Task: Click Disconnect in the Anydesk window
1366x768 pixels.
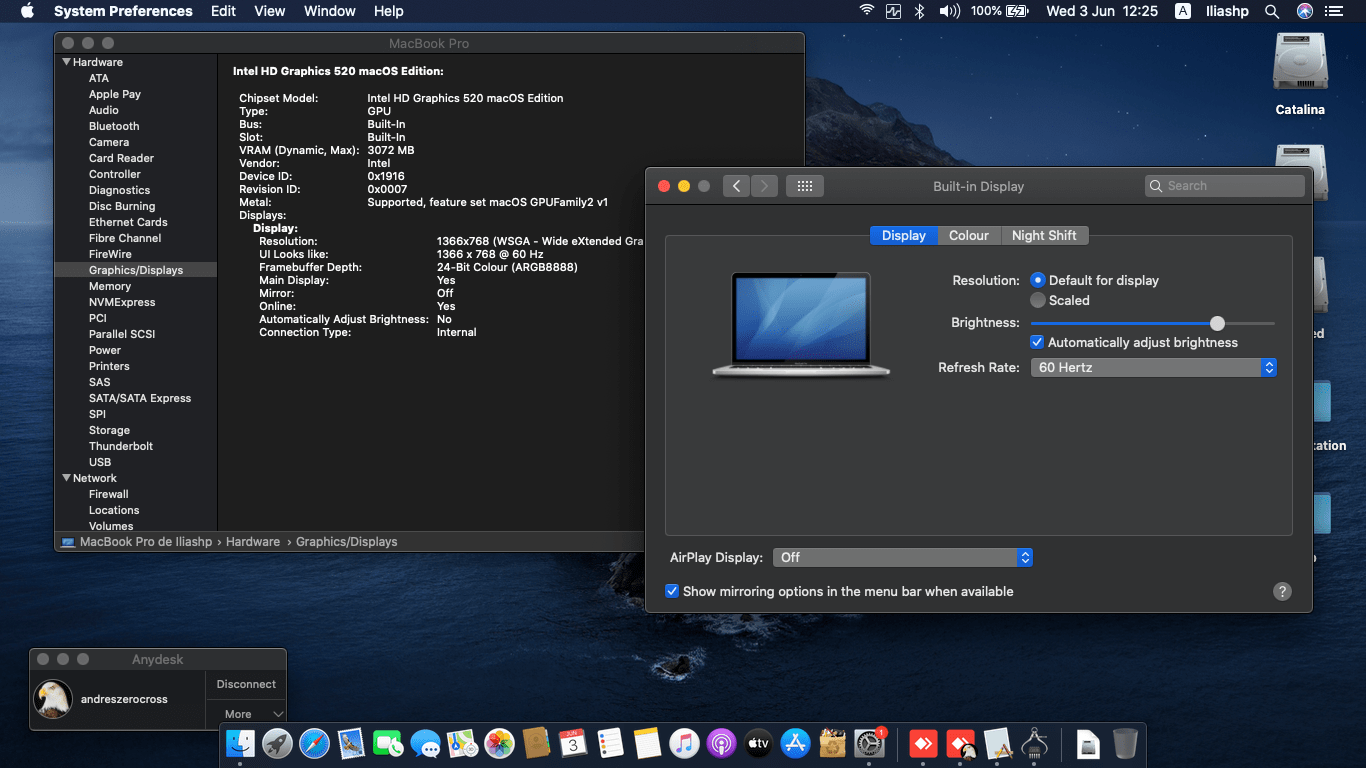Action: 246,685
